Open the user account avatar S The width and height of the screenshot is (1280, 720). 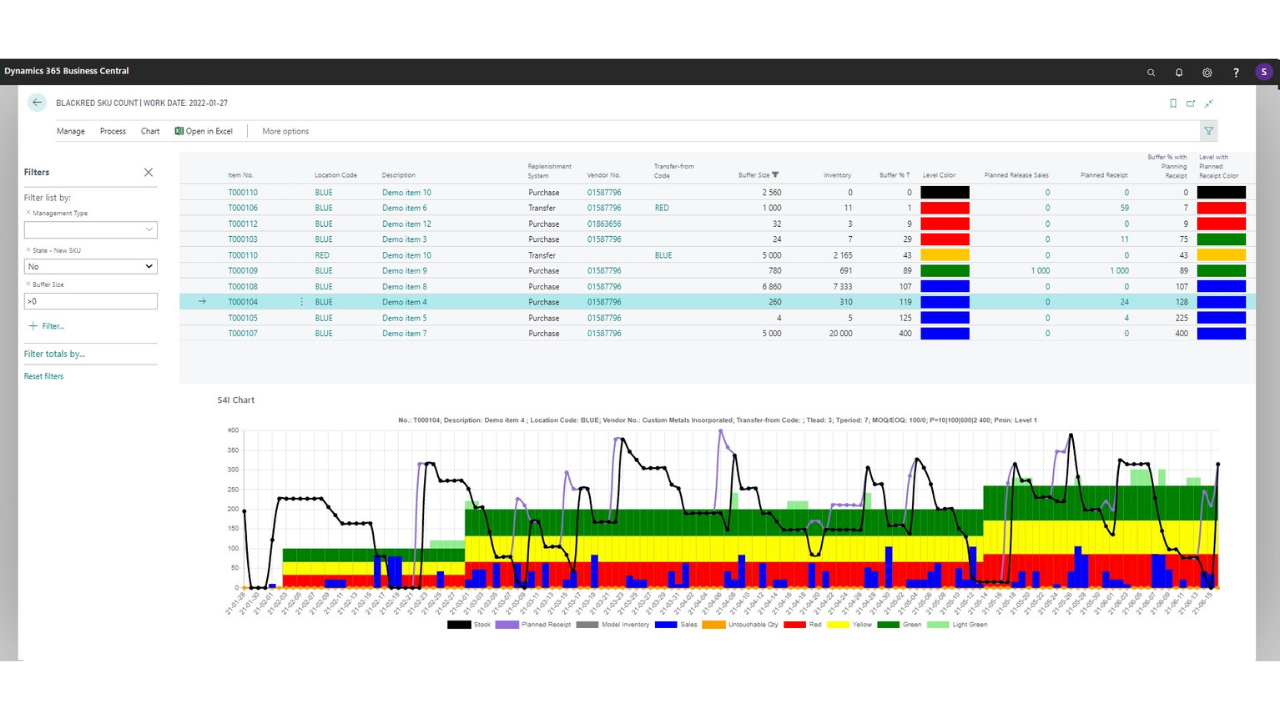point(1264,72)
